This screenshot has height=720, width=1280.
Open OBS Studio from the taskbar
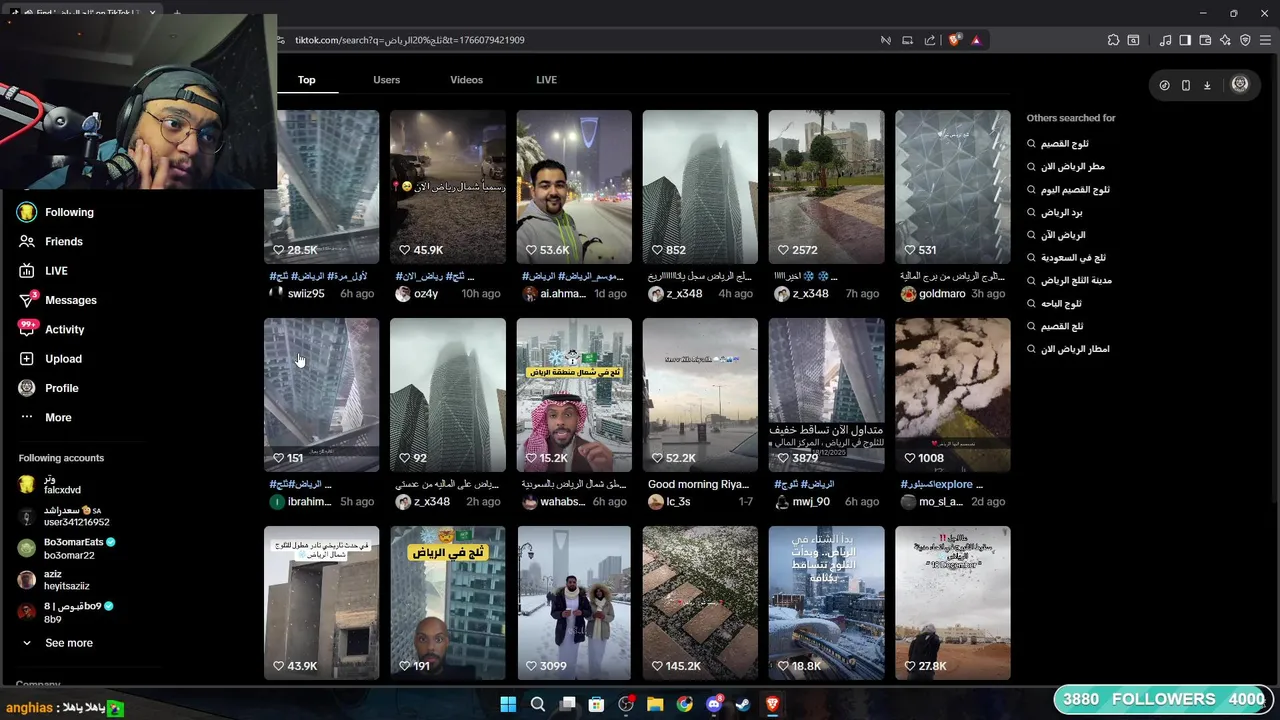626,704
